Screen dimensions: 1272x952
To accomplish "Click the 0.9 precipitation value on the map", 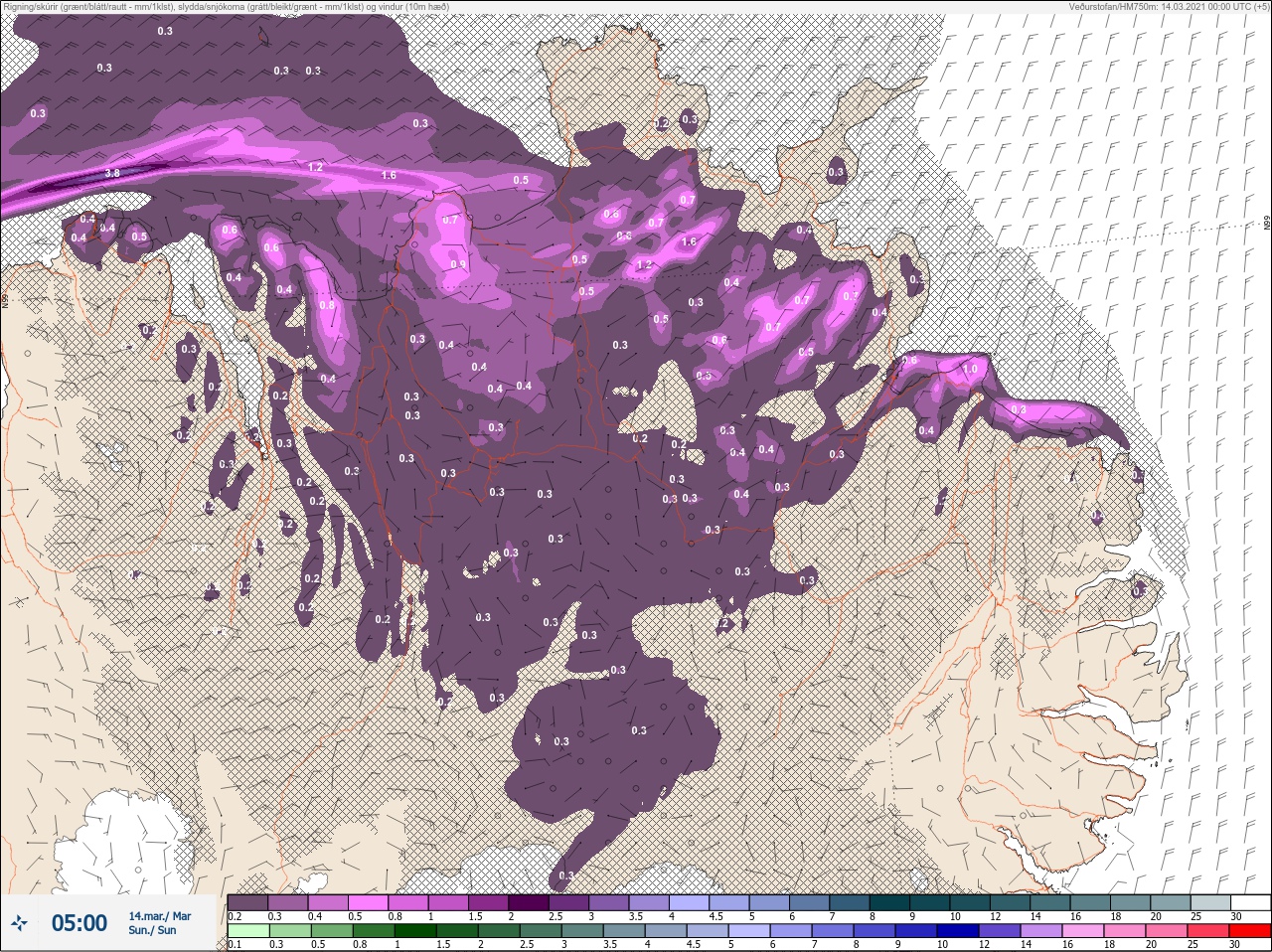I will tap(458, 264).
